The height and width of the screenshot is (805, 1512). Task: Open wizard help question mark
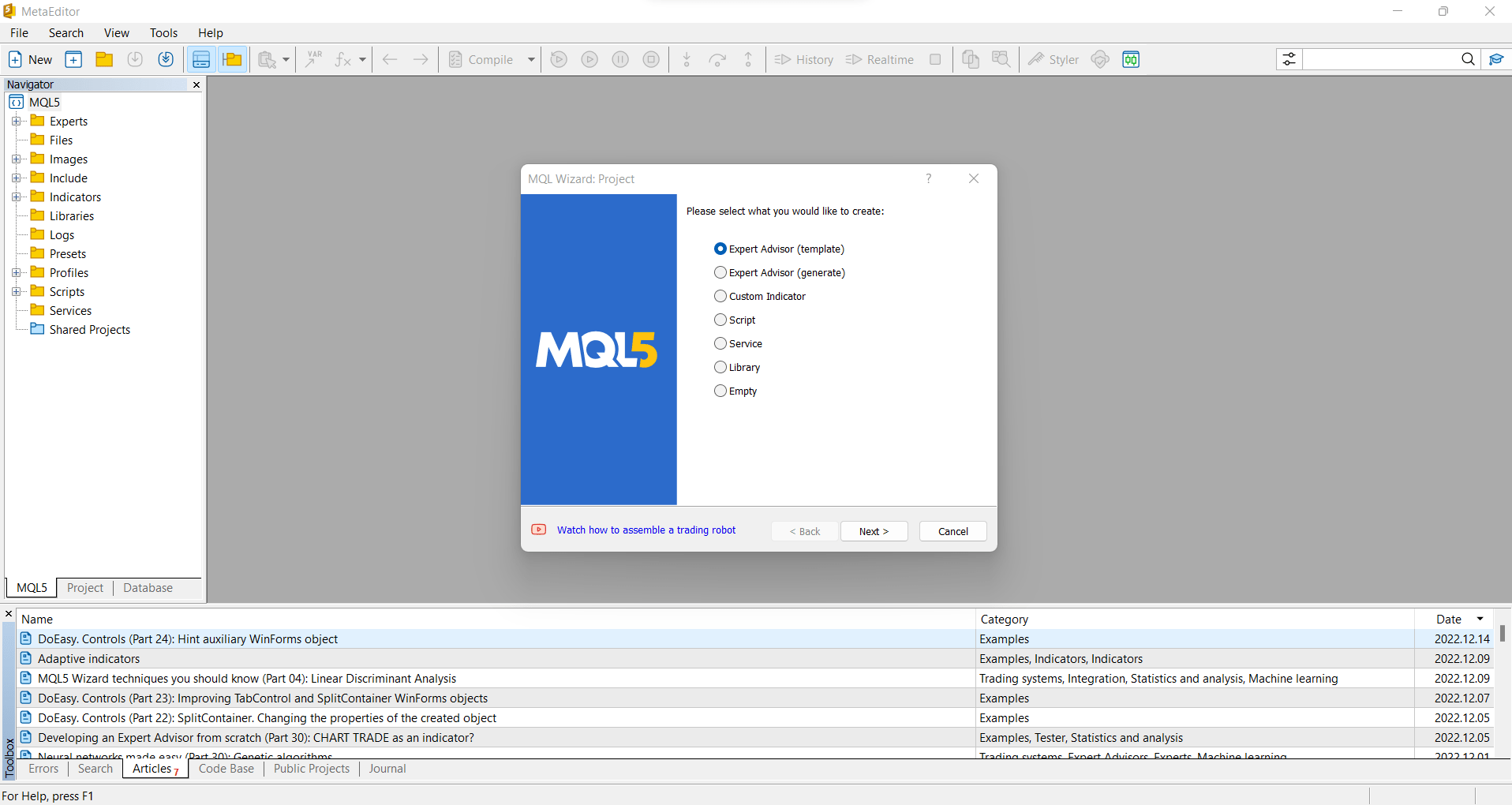point(929,178)
